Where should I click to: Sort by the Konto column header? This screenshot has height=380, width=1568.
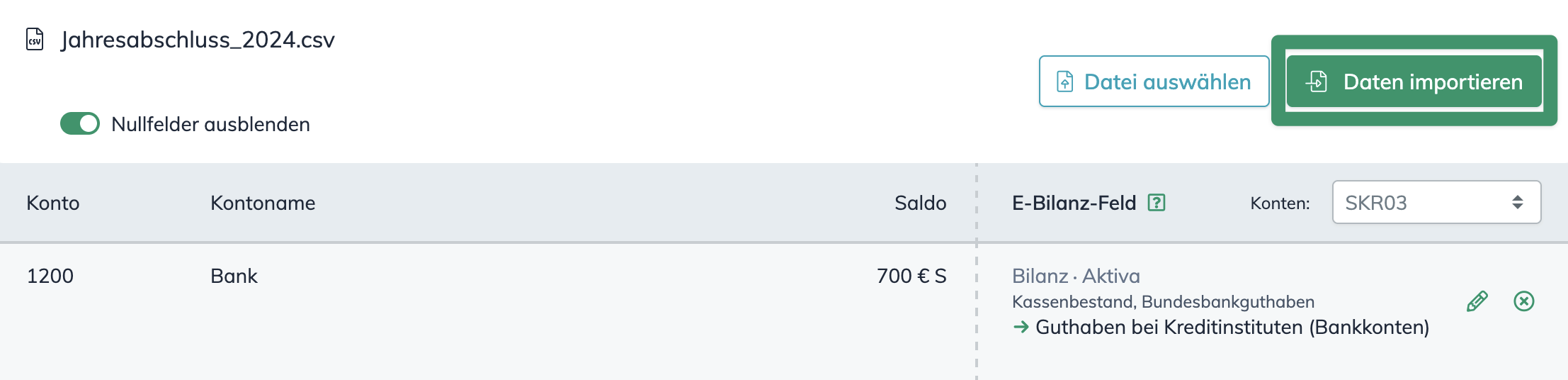(x=53, y=203)
